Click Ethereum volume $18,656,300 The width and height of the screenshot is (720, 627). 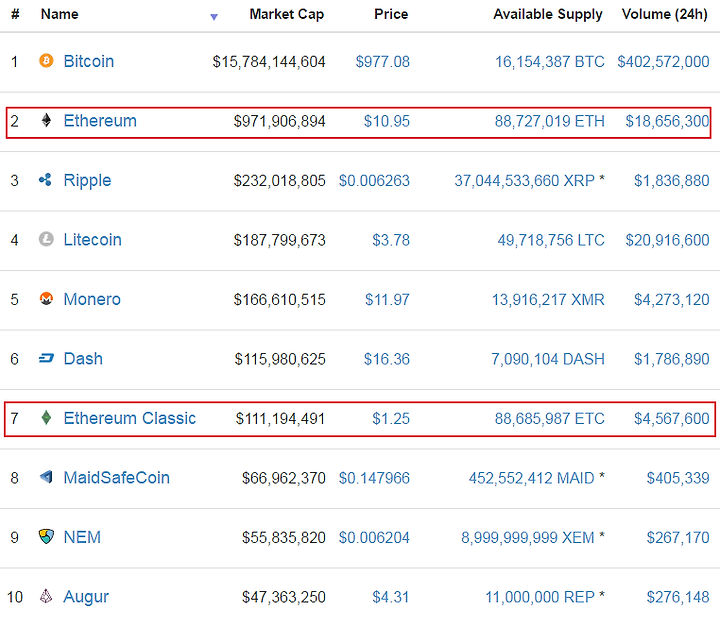click(x=667, y=121)
